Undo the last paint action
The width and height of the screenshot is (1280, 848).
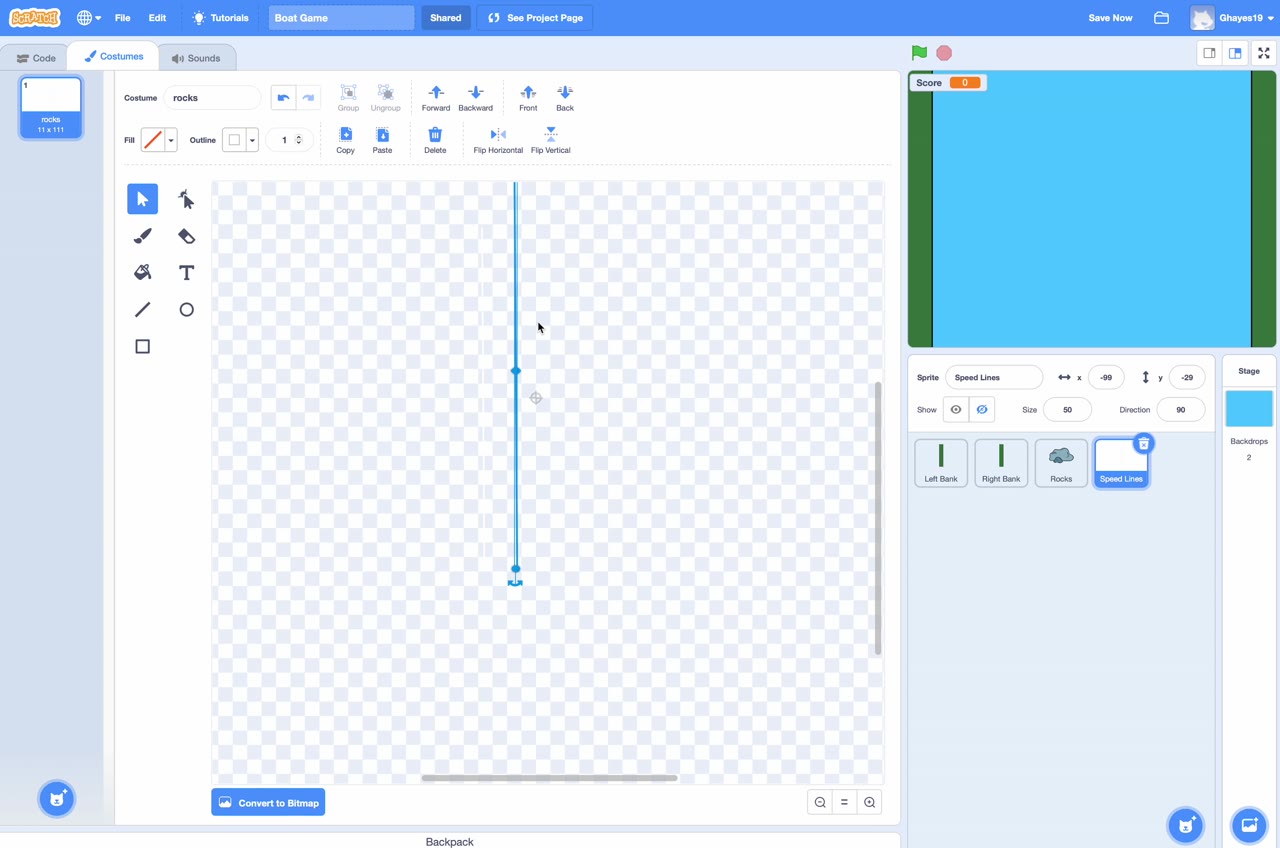click(x=283, y=97)
